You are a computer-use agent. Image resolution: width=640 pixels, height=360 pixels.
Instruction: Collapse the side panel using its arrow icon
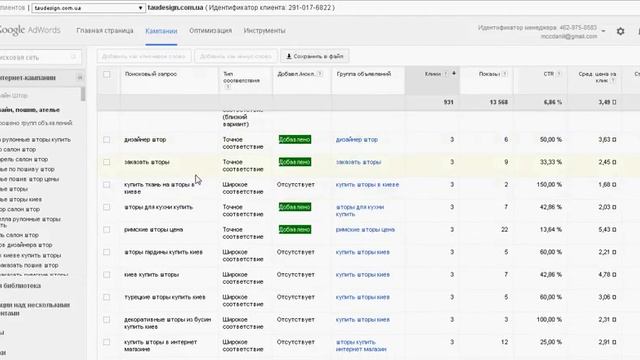(x=80, y=78)
